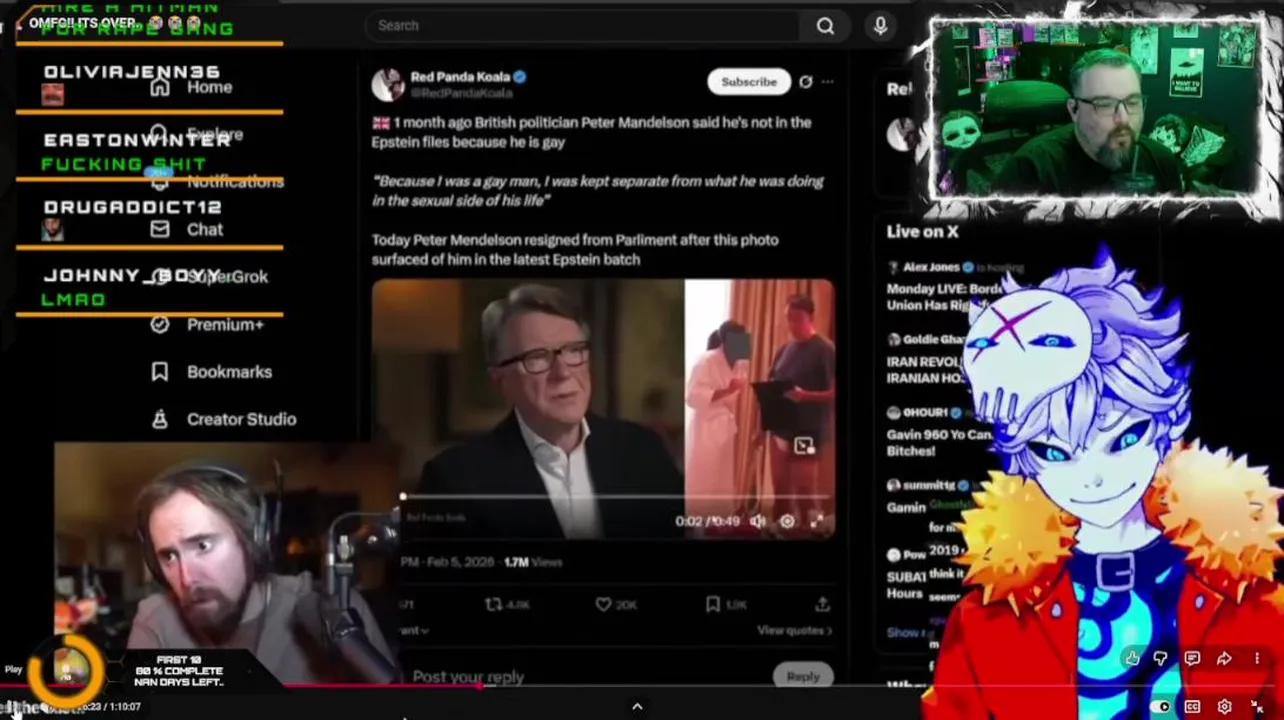Toggle YouTube closed captions CC
Image resolution: width=1284 pixels, height=720 pixels.
click(x=1192, y=707)
